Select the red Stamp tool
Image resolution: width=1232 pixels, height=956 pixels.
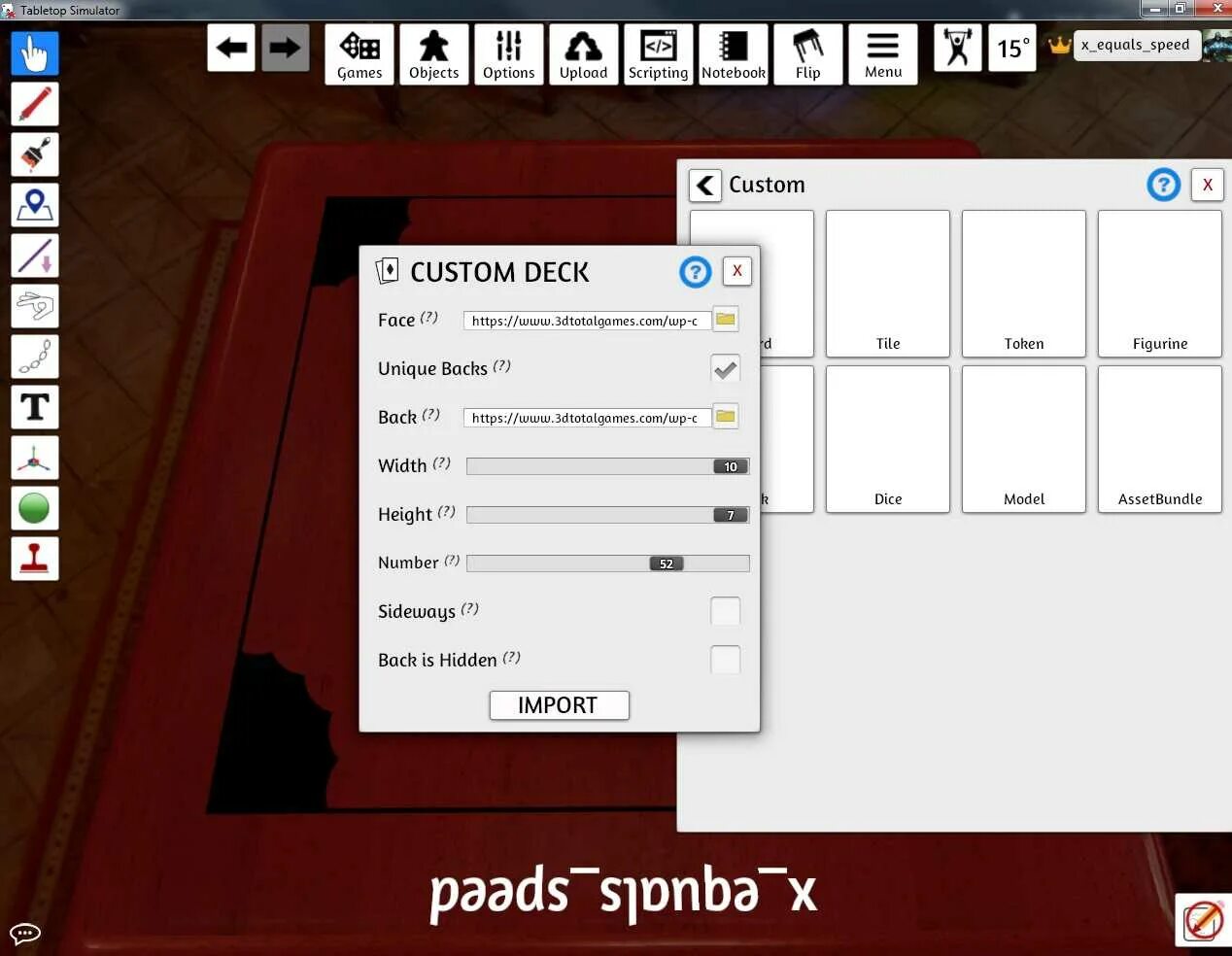(35, 559)
